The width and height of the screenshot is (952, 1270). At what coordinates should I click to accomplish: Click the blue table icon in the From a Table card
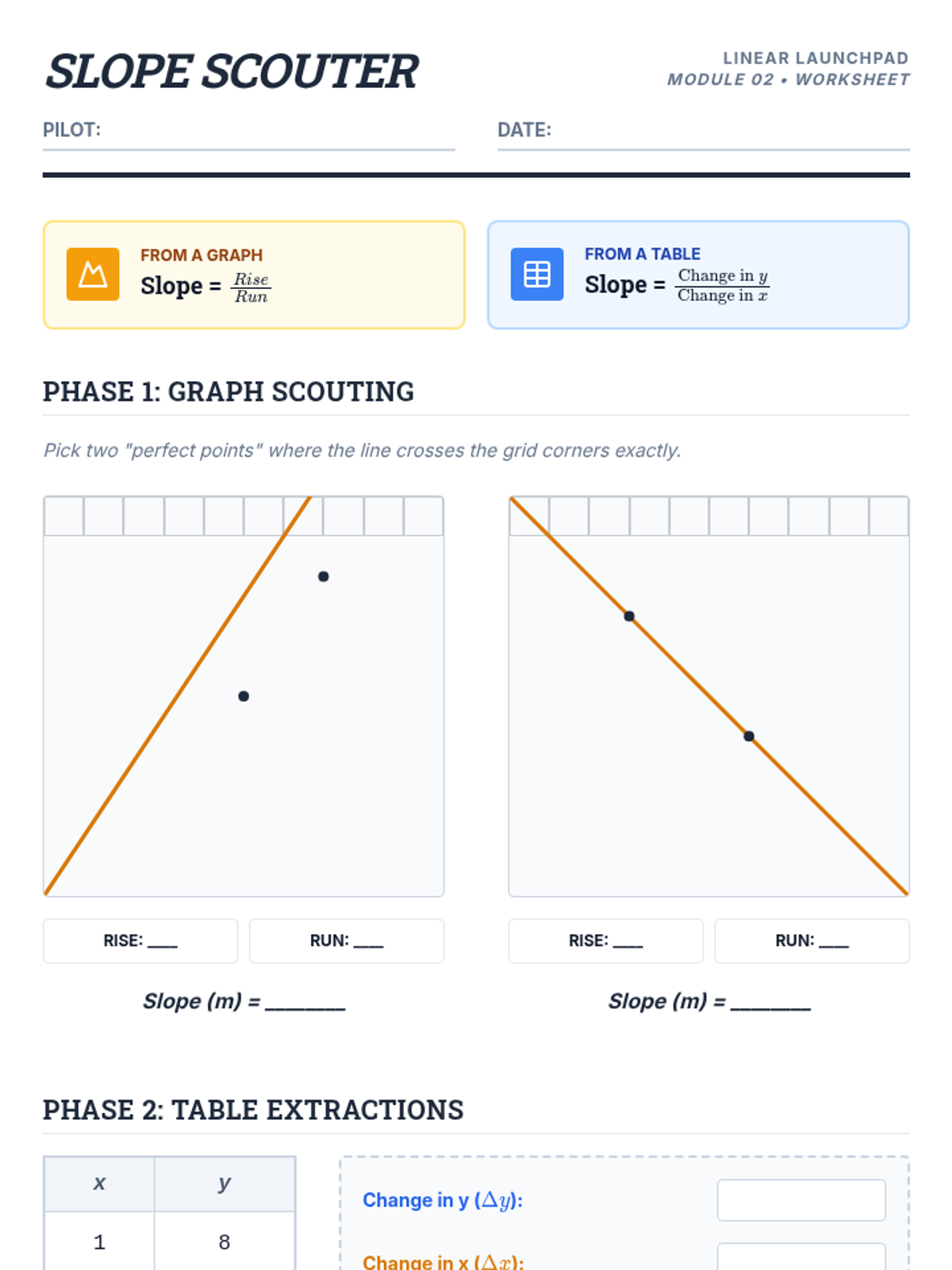[537, 275]
